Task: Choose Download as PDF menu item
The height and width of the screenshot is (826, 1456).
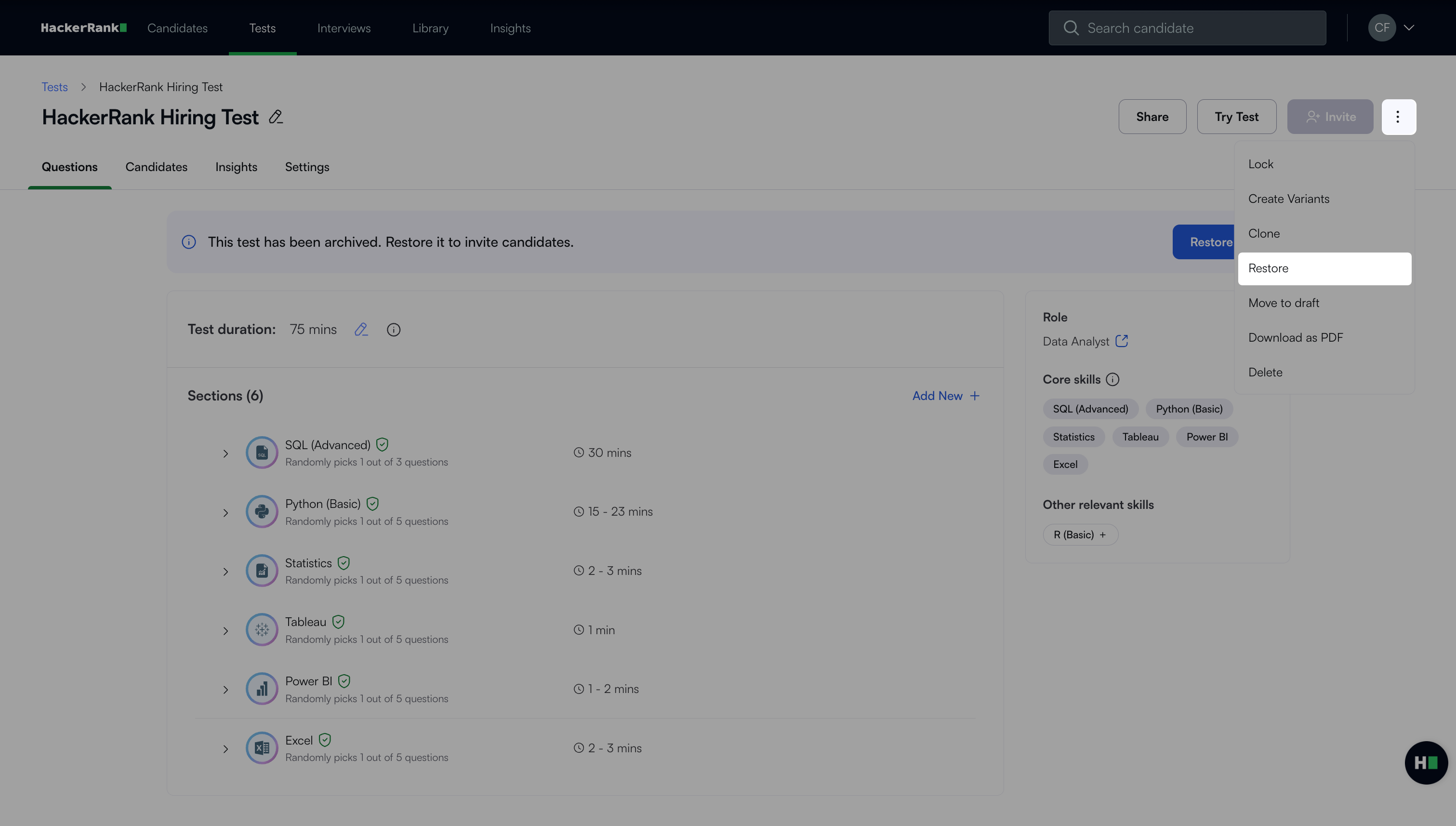Action: coord(1296,337)
